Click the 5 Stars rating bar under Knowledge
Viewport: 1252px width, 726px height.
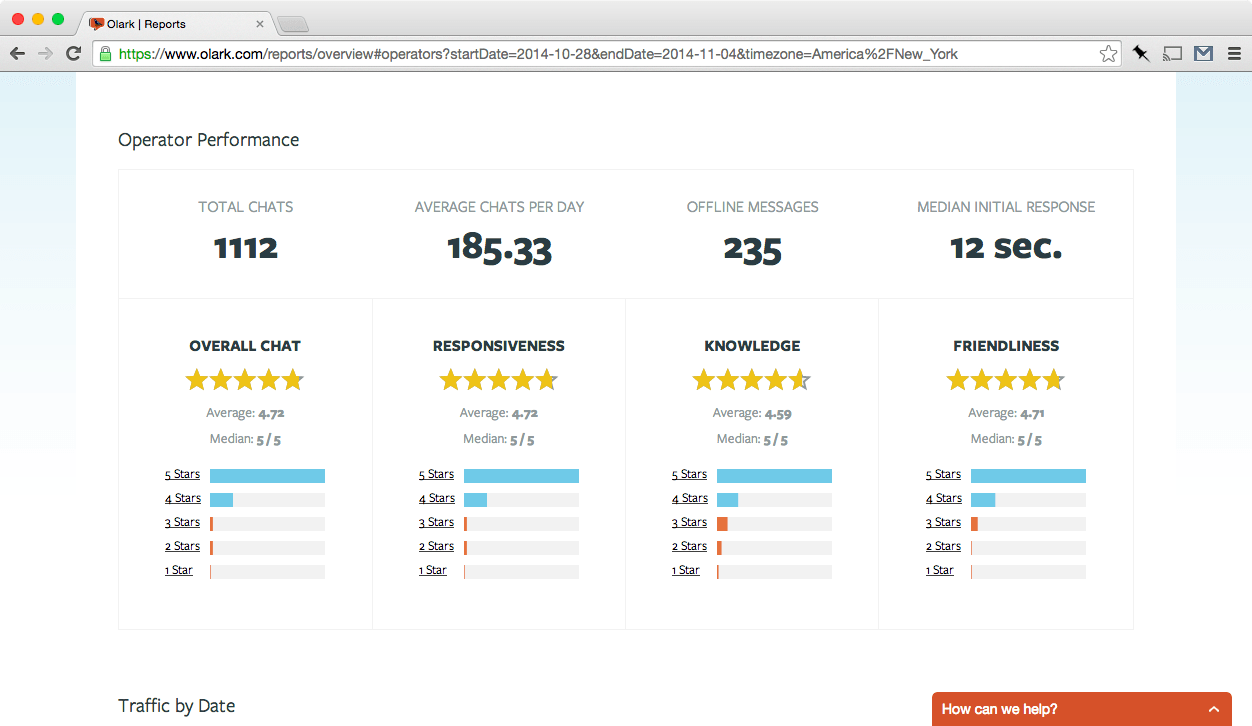click(x=774, y=475)
